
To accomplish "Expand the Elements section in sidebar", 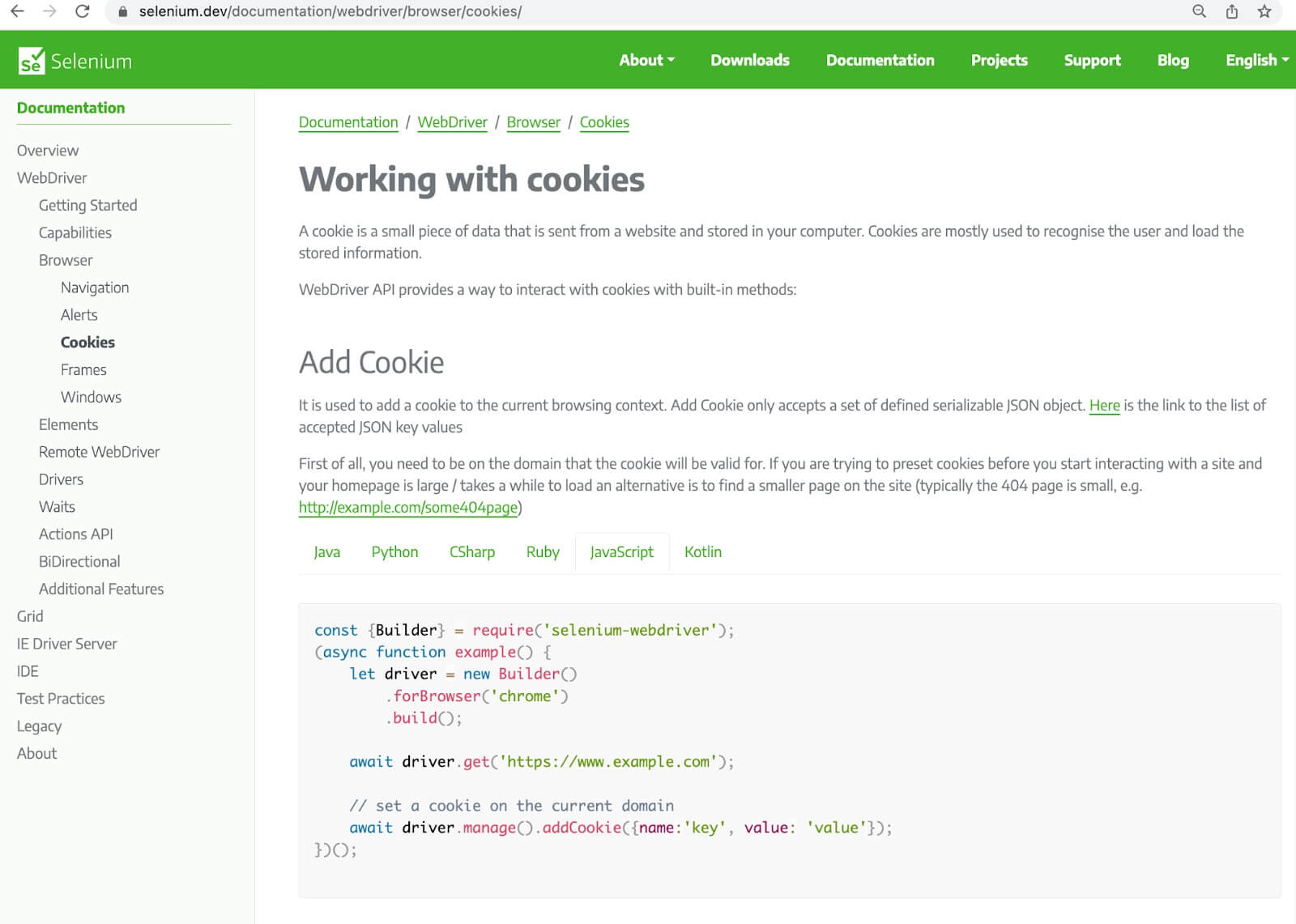I will click(68, 424).
